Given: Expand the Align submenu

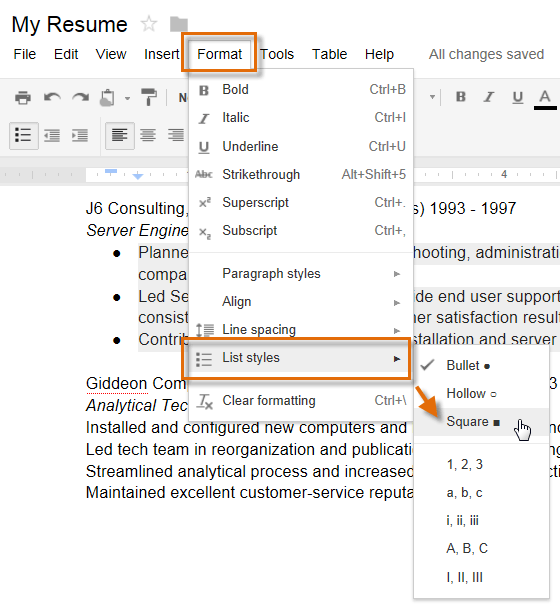Looking at the screenshot, I should point(301,302).
